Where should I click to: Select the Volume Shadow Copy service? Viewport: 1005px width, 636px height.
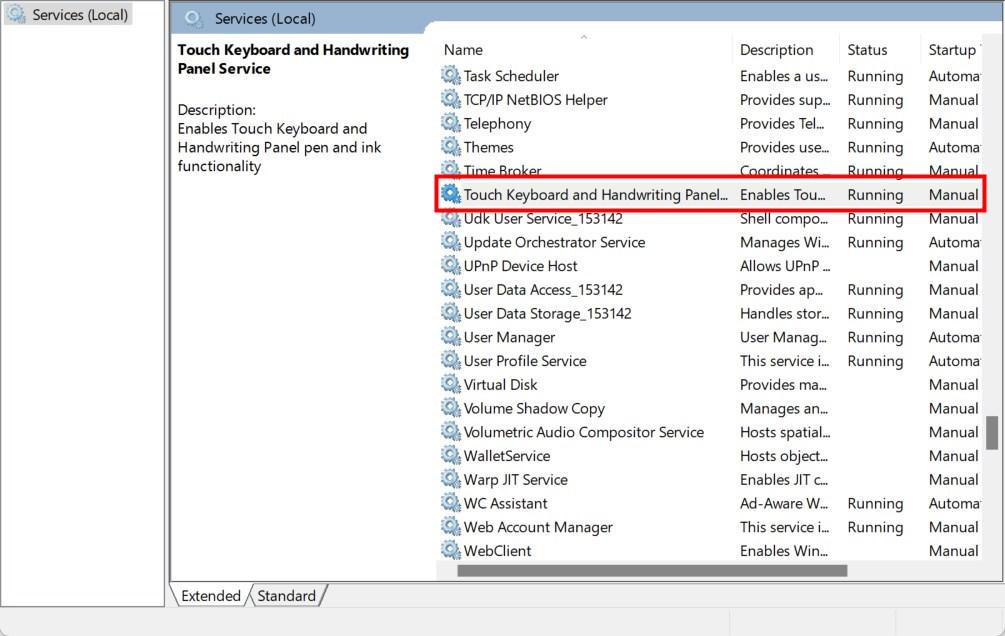(x=534, y=408)
